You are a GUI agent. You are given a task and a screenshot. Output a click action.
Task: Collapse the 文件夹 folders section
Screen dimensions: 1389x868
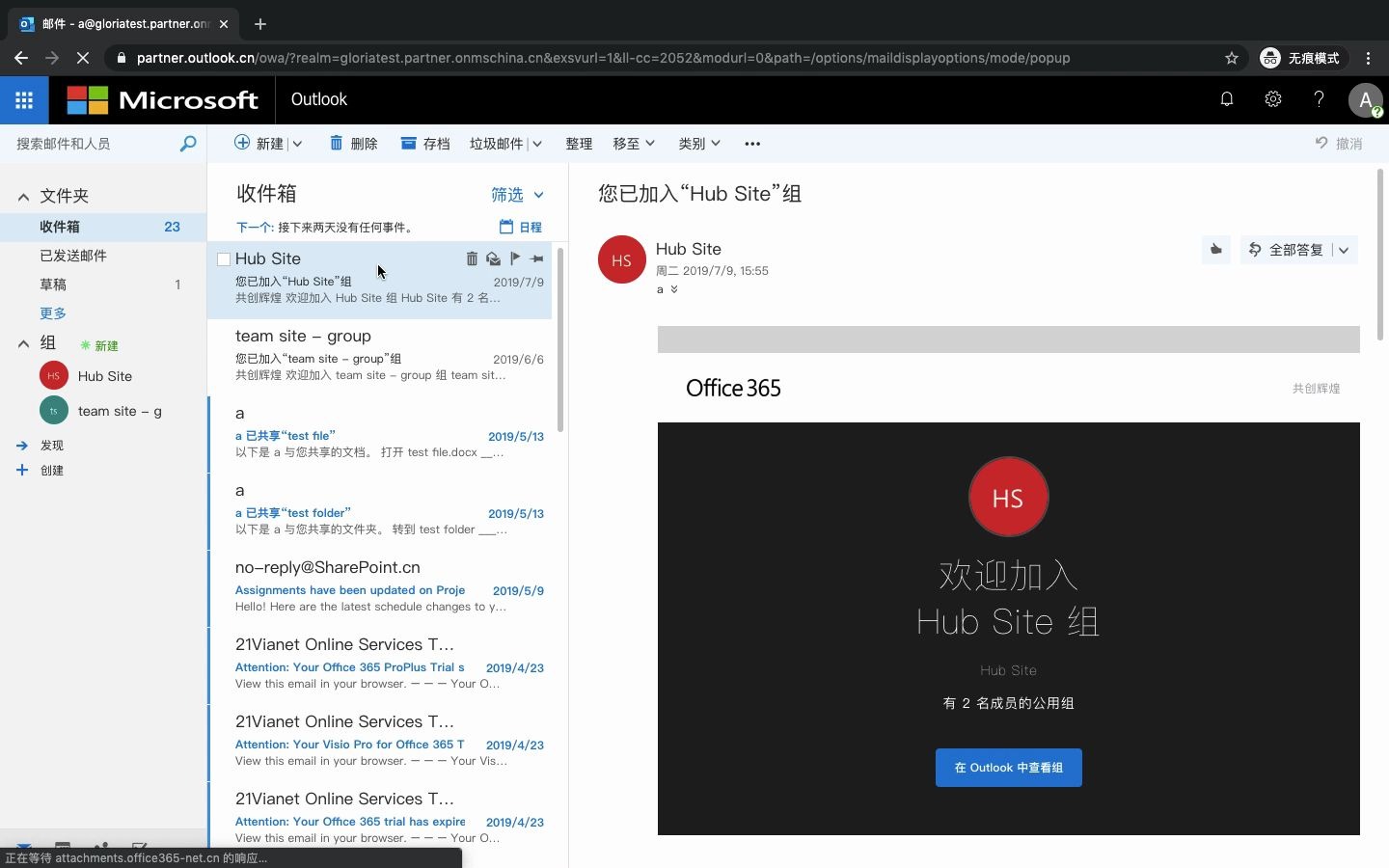23,197
